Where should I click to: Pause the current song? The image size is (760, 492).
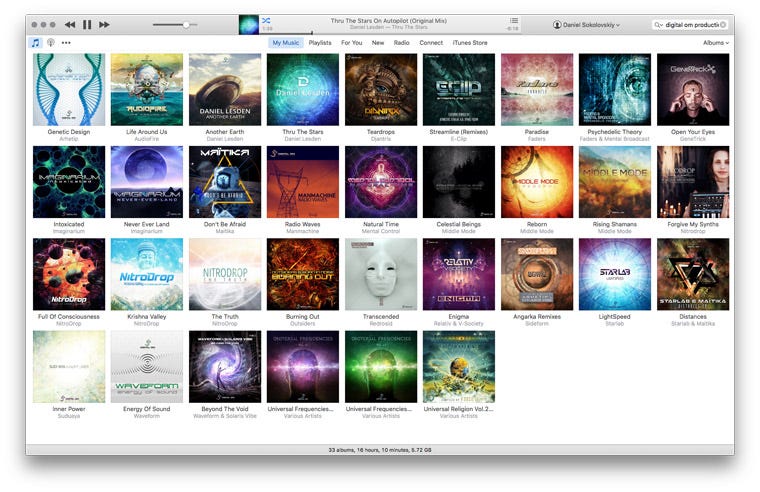[x=87, y=24]
